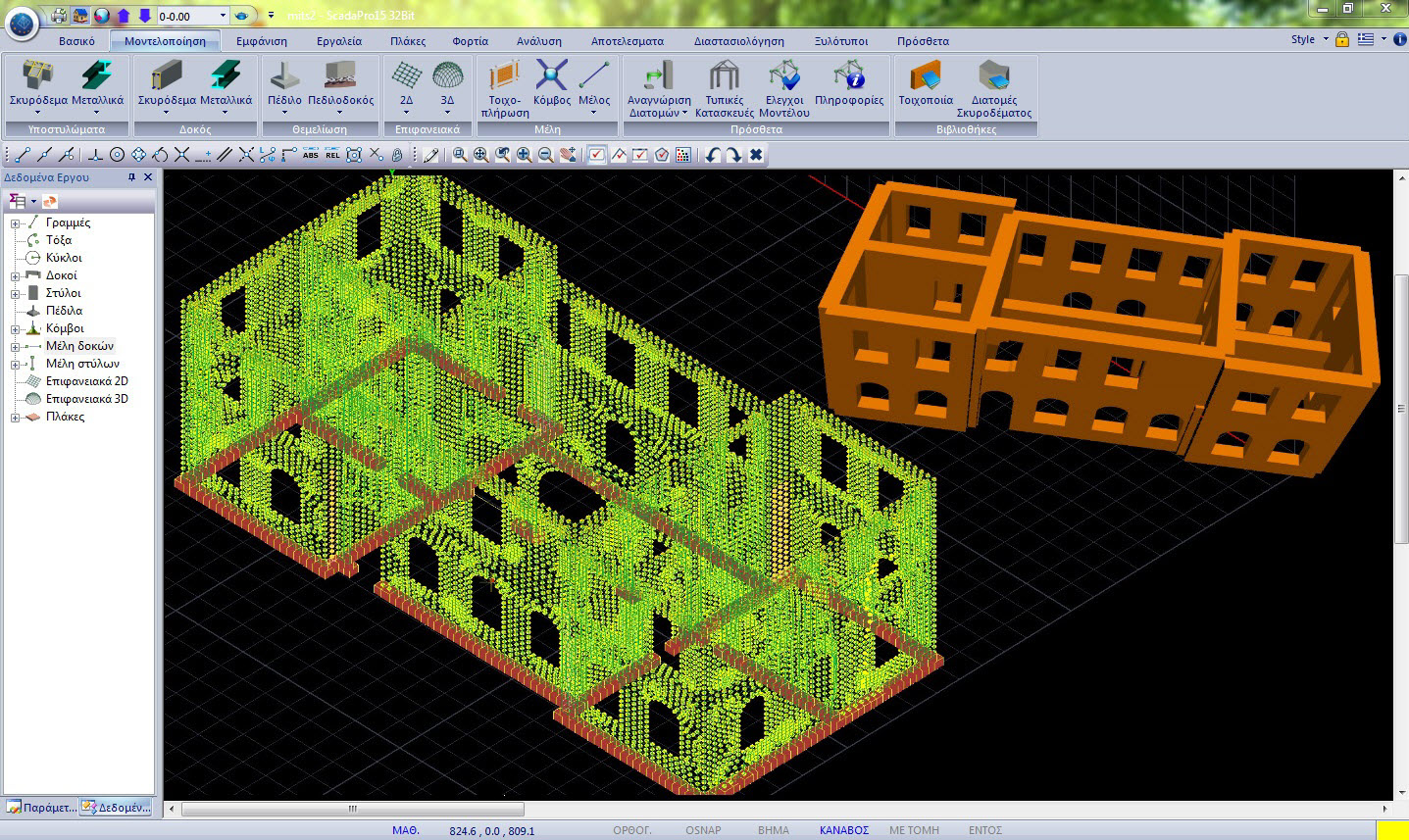Select the parallel lines tool in toolbar
Screen dimensions: 1409x840
225,155
